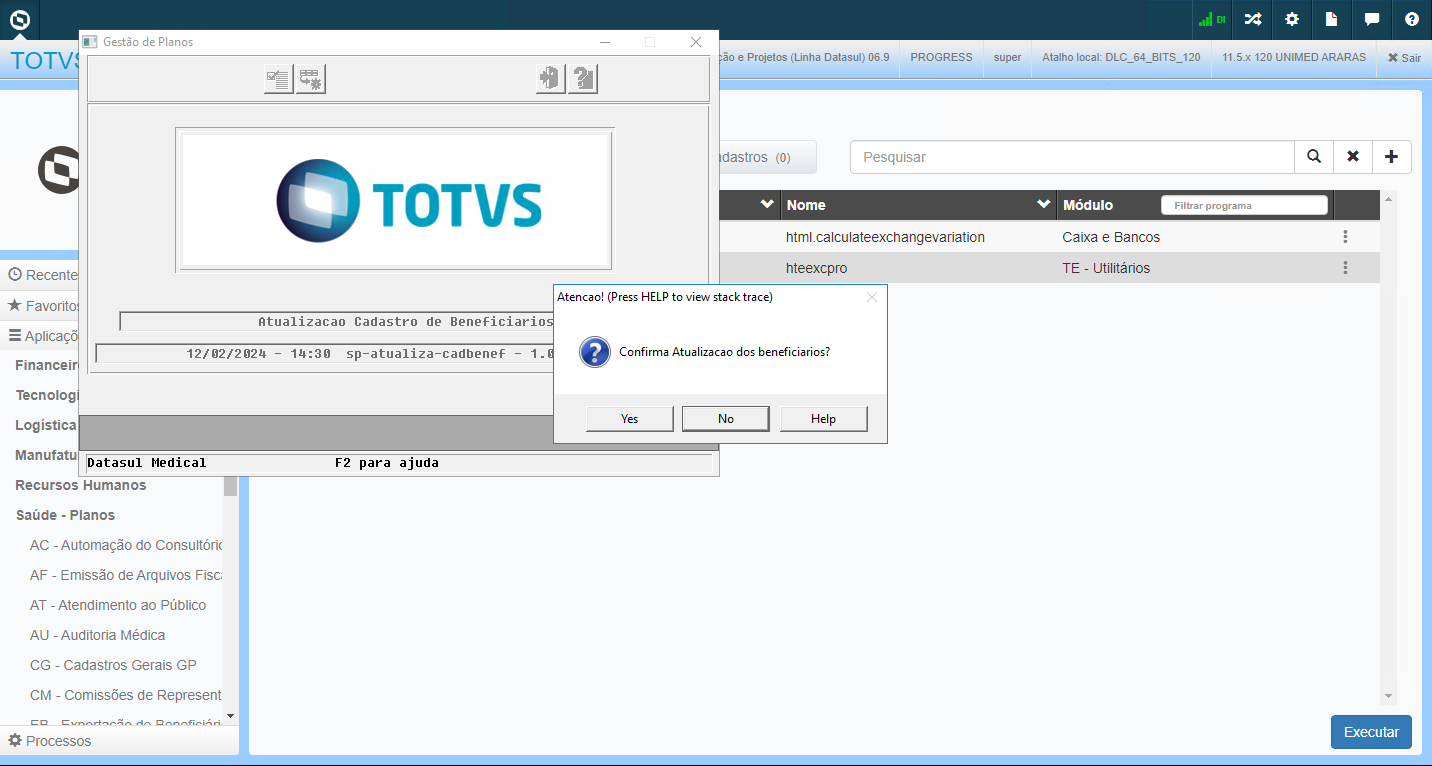Click the exit door icon in Gestão de Planos toolbar
Screen dimensions: 1432x766
click(551, 79)
